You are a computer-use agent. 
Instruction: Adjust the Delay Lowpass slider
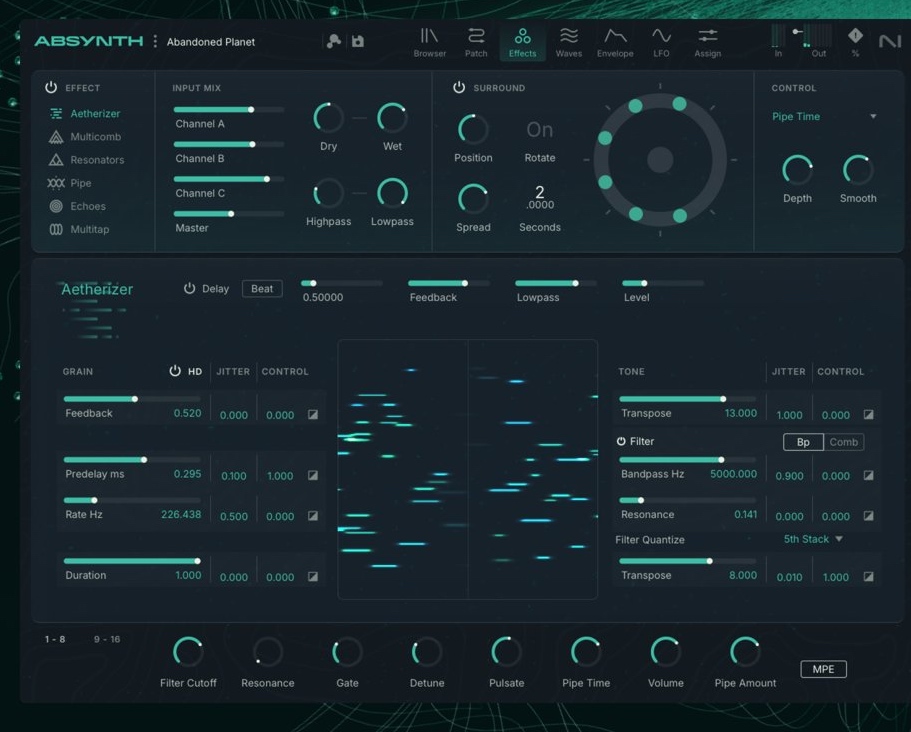pyautogui.click(x=555, y=284)
